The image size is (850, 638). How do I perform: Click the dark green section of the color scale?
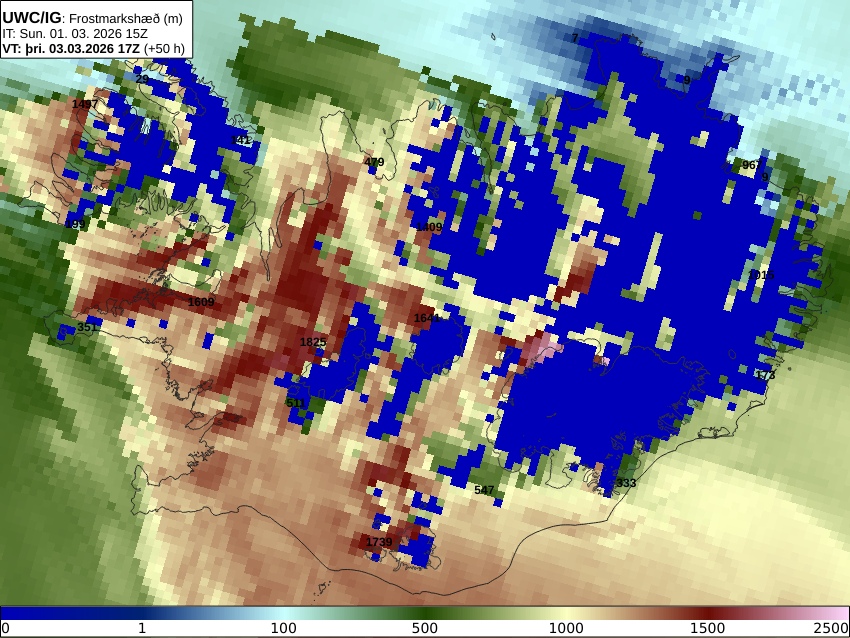click(425, 613)
